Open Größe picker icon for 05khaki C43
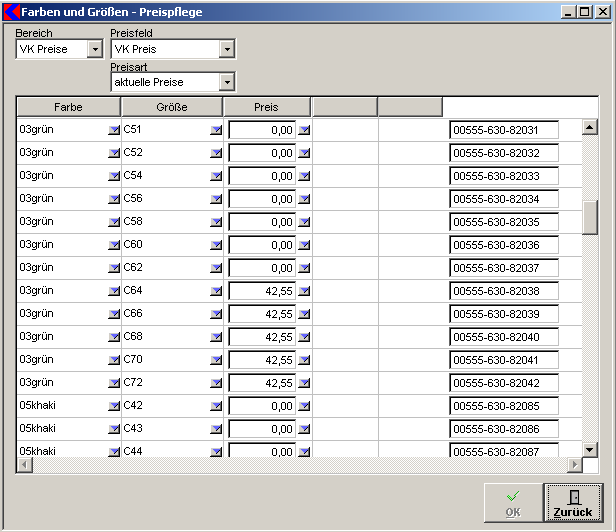The image size is (616, 532). (216, 429)
